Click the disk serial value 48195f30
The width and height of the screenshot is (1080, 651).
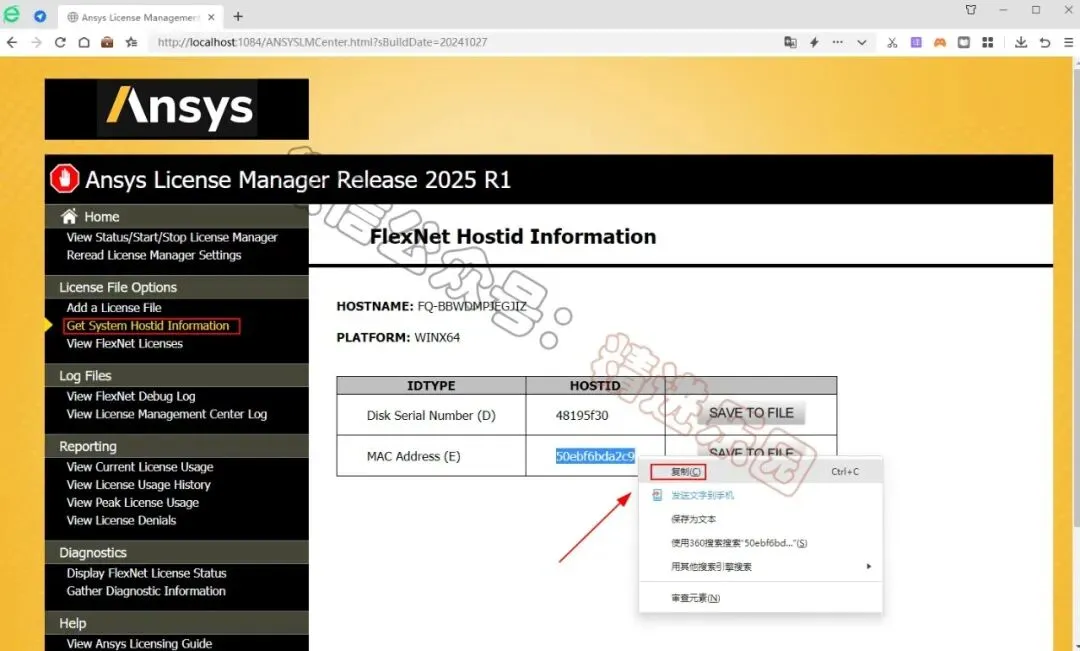582,415
